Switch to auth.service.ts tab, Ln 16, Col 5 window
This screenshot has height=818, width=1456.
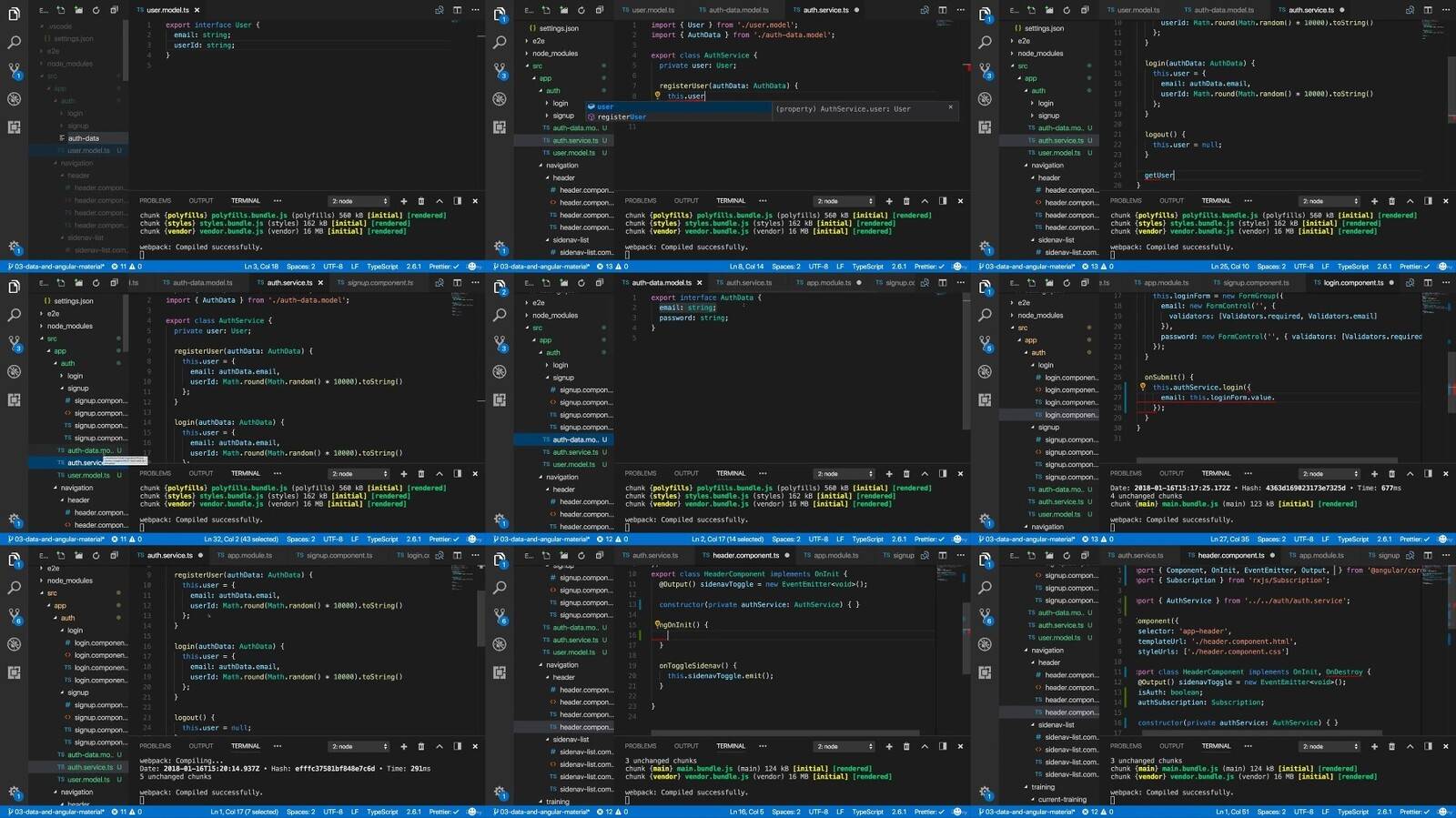(655, 556)
